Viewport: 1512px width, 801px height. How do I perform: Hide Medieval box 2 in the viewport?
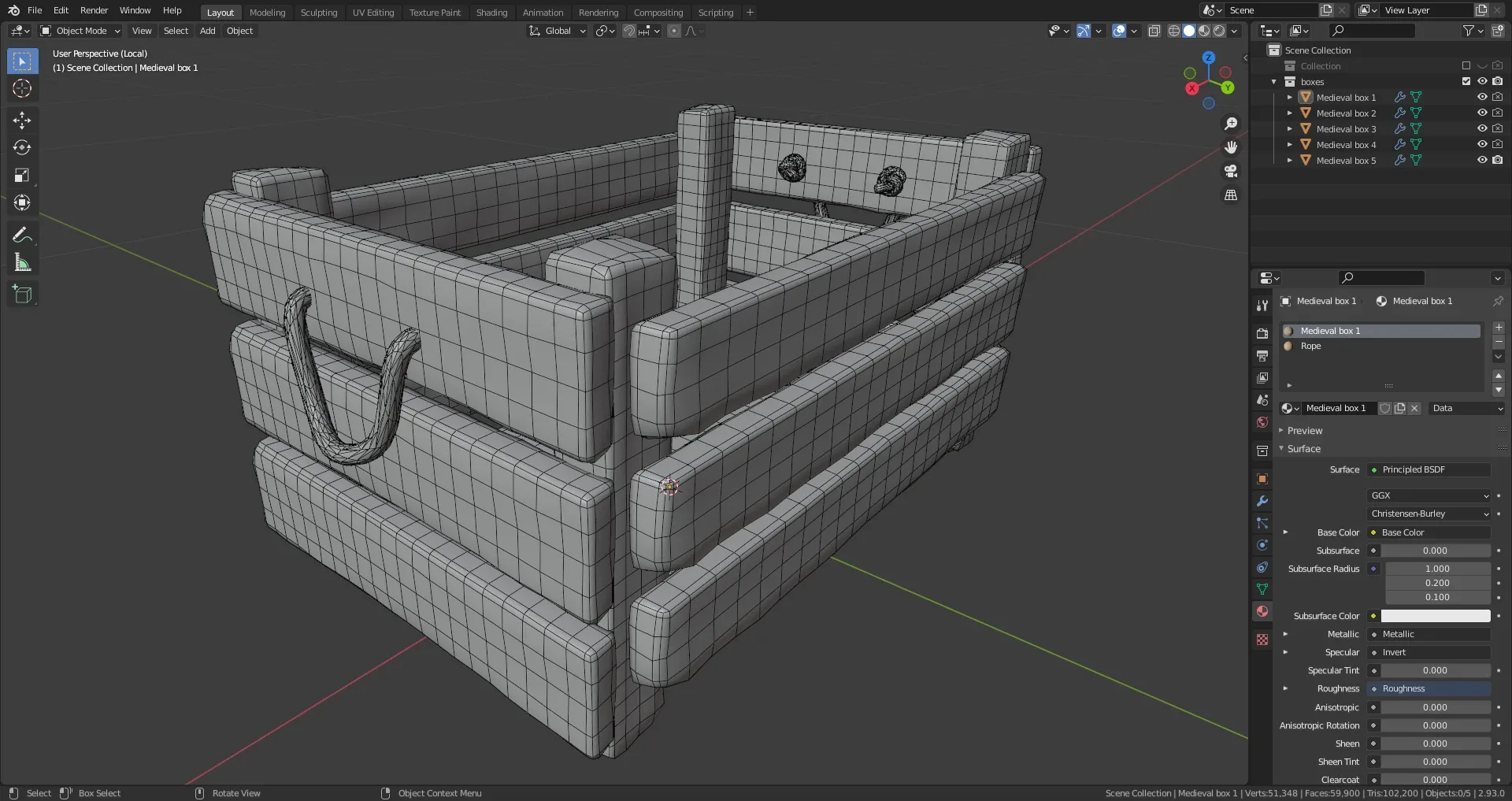[x=1481, y=113]
